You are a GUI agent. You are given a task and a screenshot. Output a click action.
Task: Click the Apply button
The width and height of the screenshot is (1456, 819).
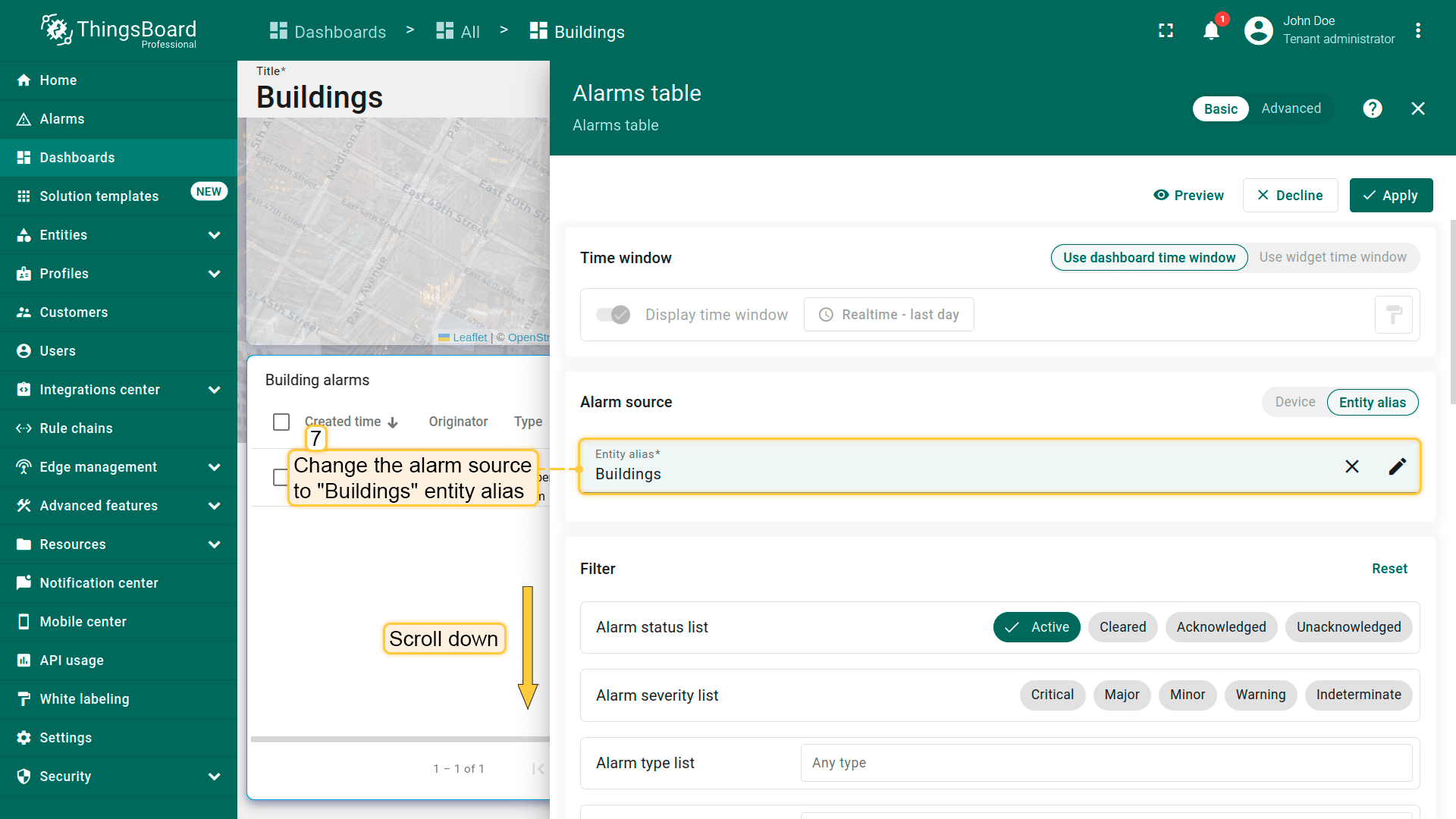pos(1391,196)
